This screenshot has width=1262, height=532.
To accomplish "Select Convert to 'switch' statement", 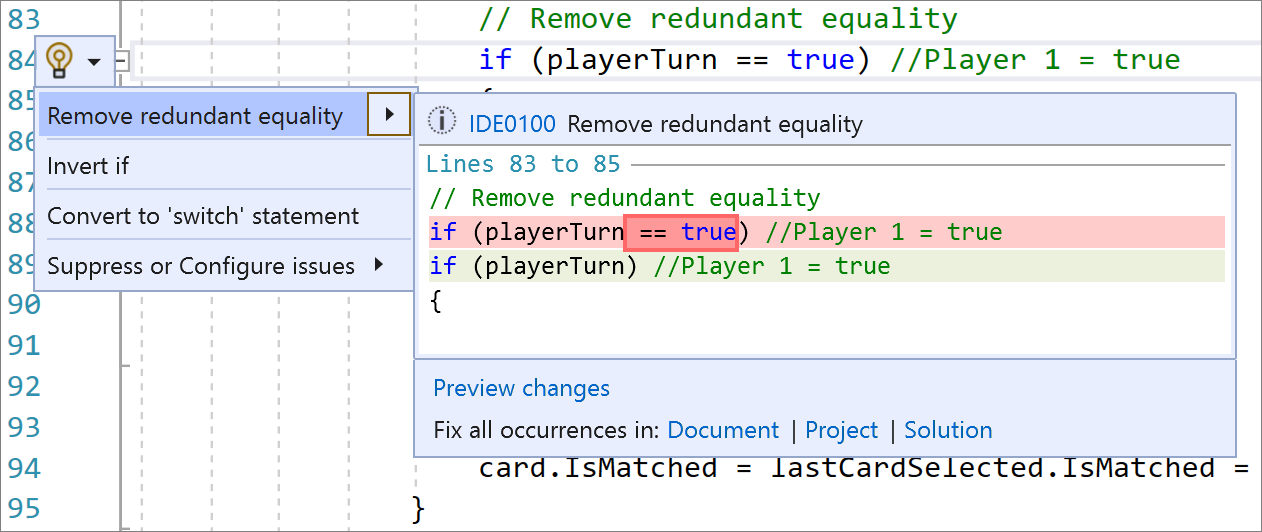I will (x=203, y=216).
